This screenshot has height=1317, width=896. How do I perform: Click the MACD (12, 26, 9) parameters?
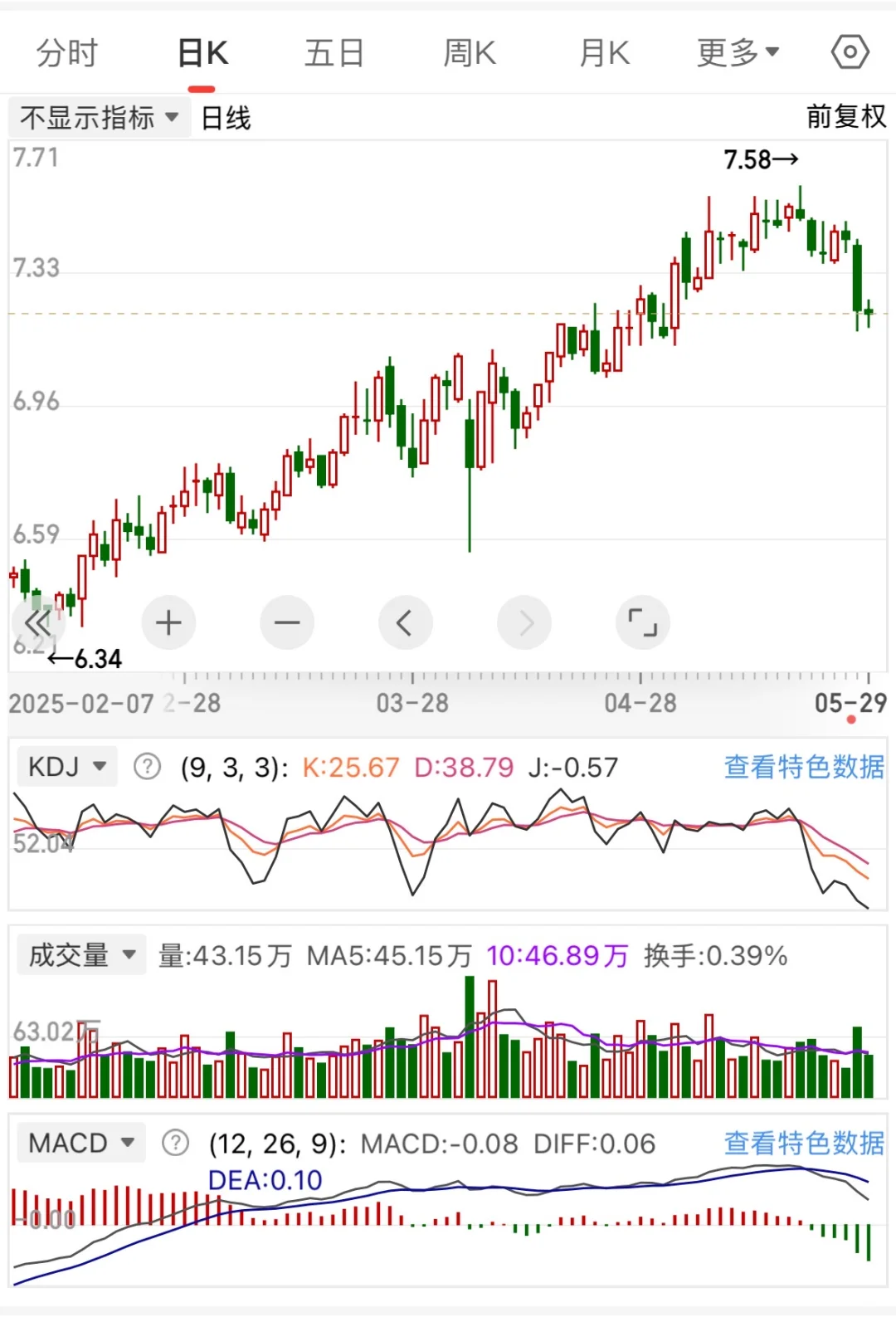click(x=278, y=1144)
